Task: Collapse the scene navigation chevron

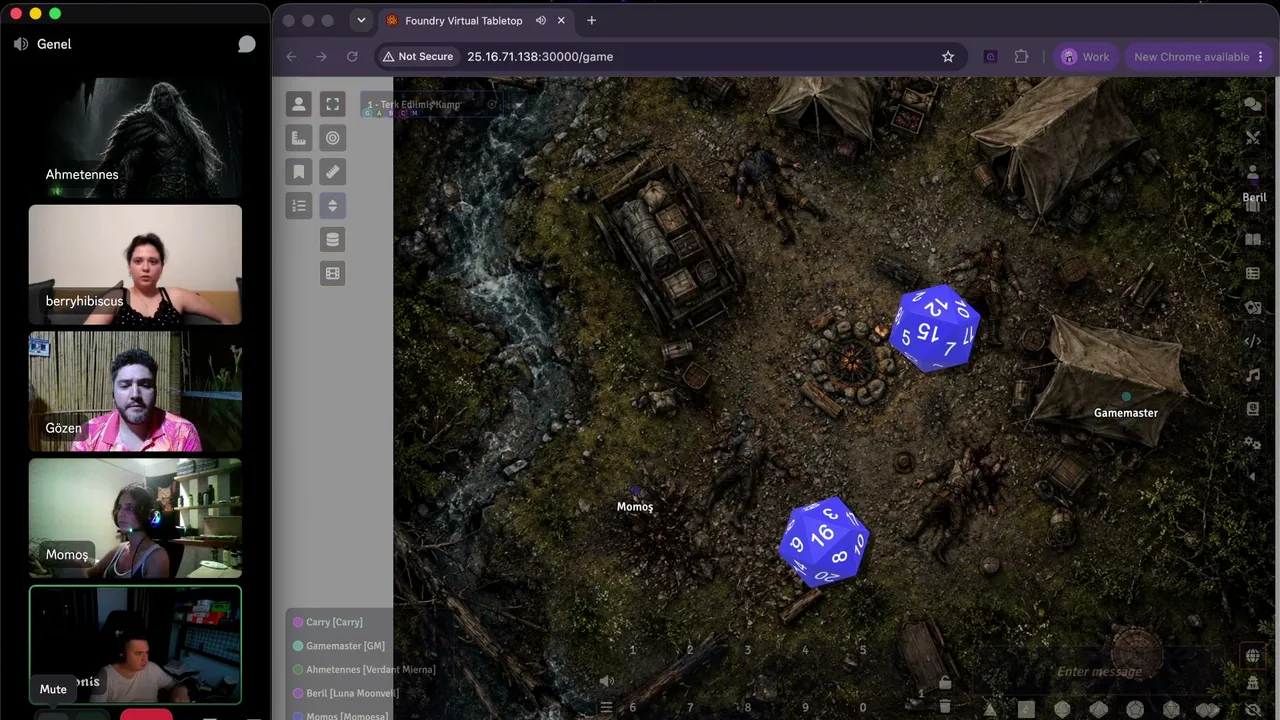Action: pos(517,105)
